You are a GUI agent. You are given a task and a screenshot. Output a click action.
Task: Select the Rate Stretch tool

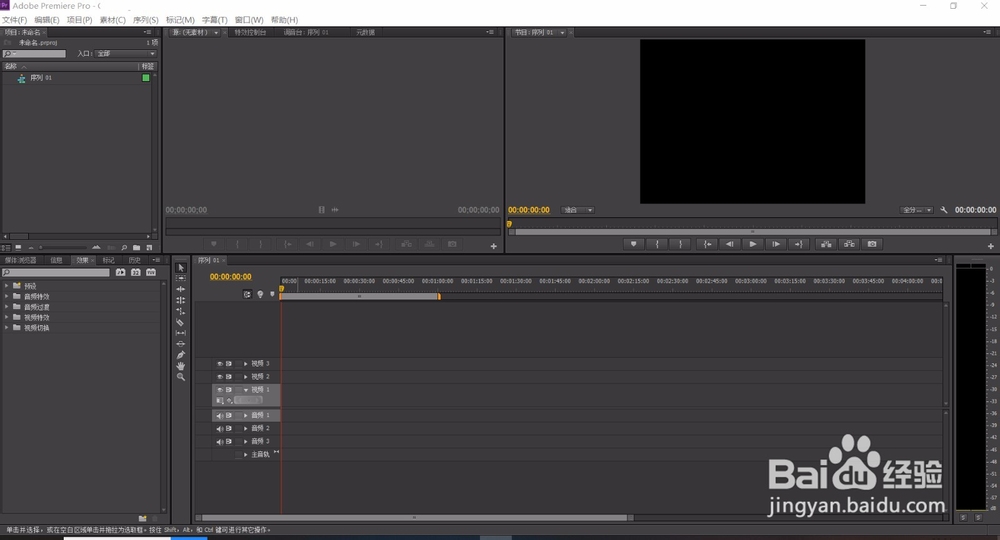[181, 311]
